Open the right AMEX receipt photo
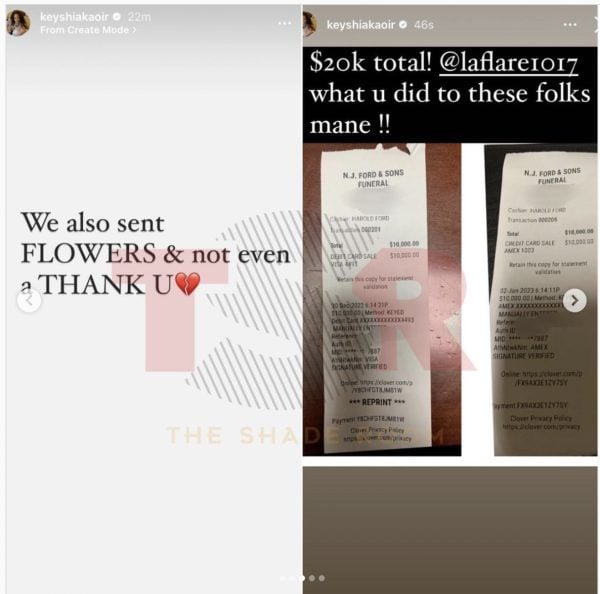 (541, 300)
